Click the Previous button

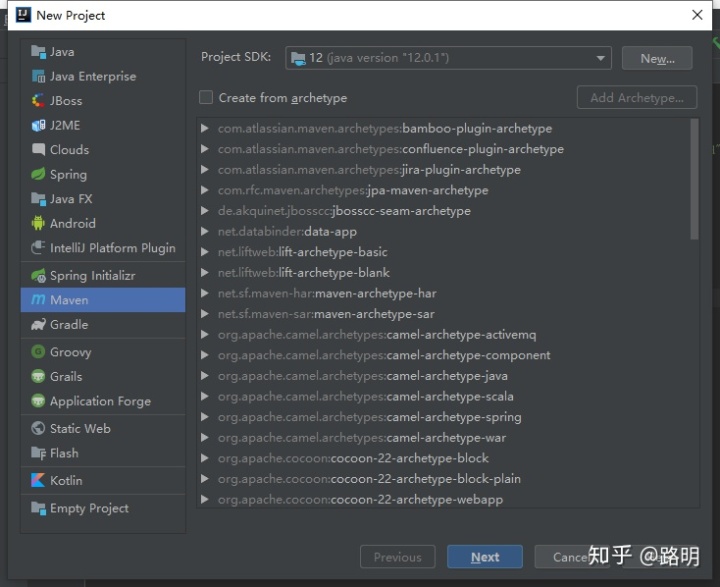pos(398,557)
